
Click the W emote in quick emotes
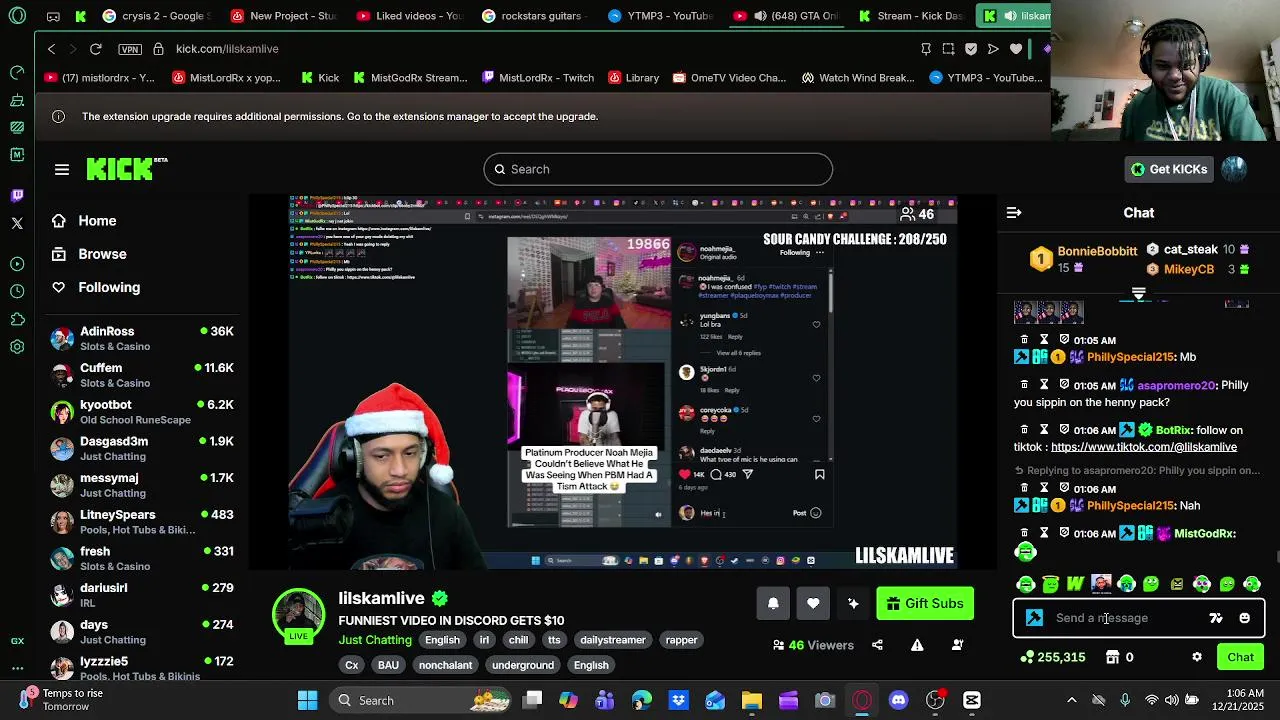coord(1076,584)
